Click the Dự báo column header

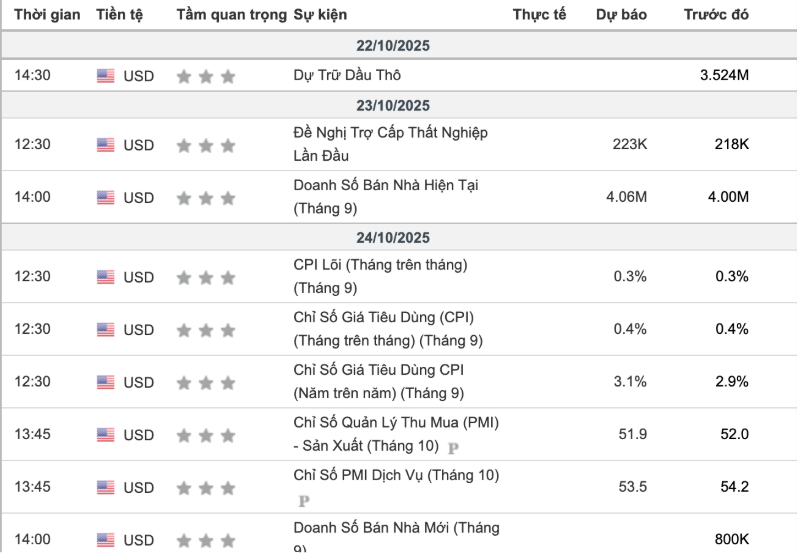[621, 15]
